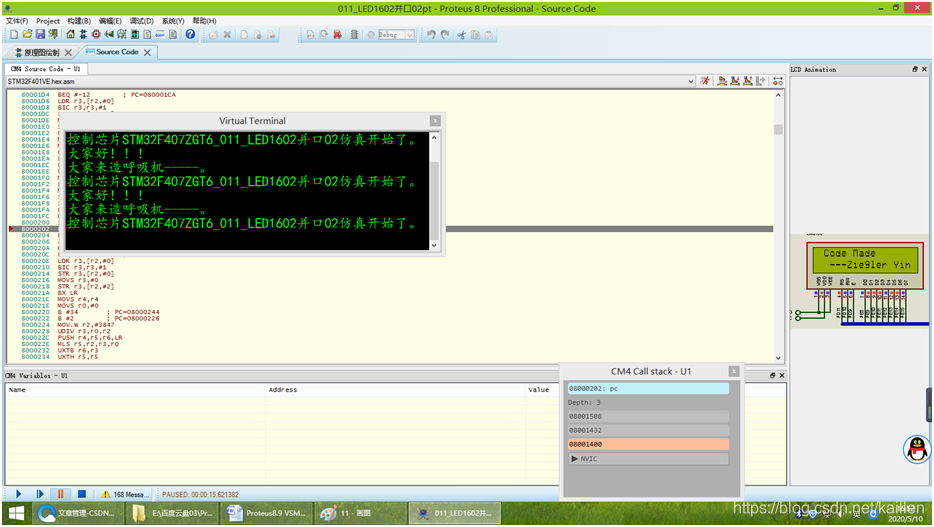
Task: Click the Address column header in Variables
Action: (396, 389)
